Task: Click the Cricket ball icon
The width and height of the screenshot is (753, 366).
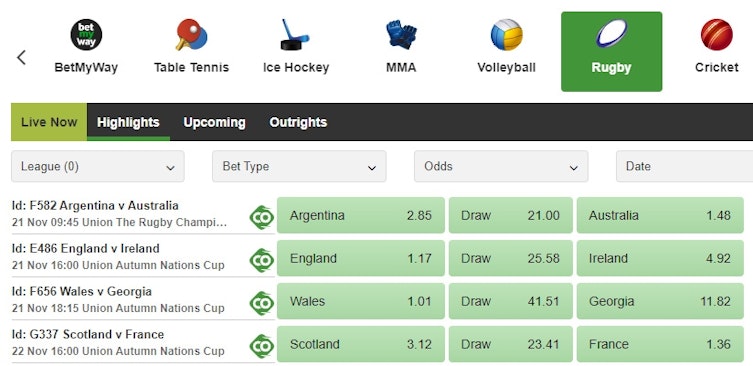Action: point(717,35)
